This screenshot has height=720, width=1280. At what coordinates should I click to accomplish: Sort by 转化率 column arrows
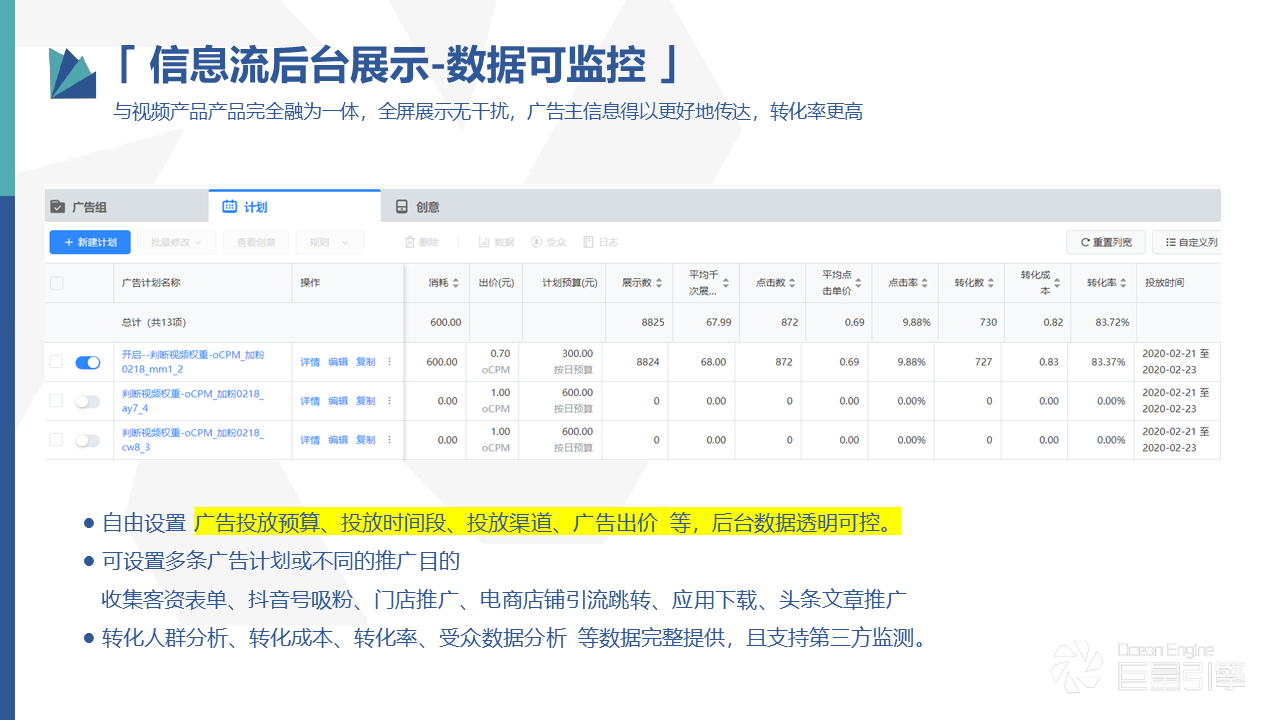1124,283
